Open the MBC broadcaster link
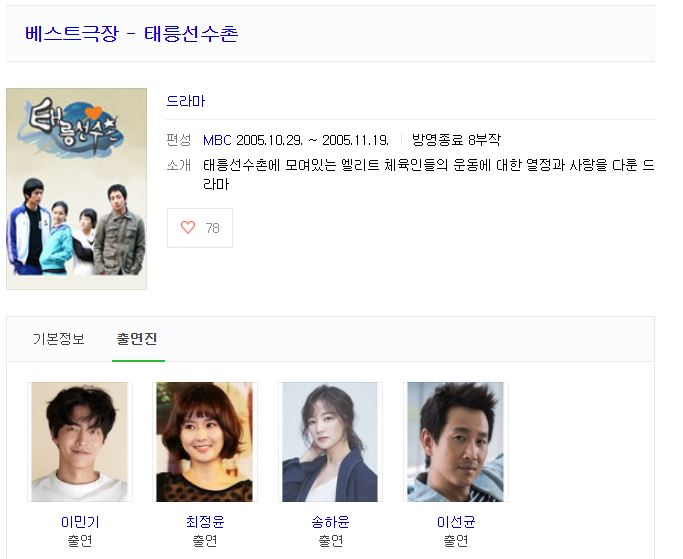The image size is (683, 559). tap(217, 140)
